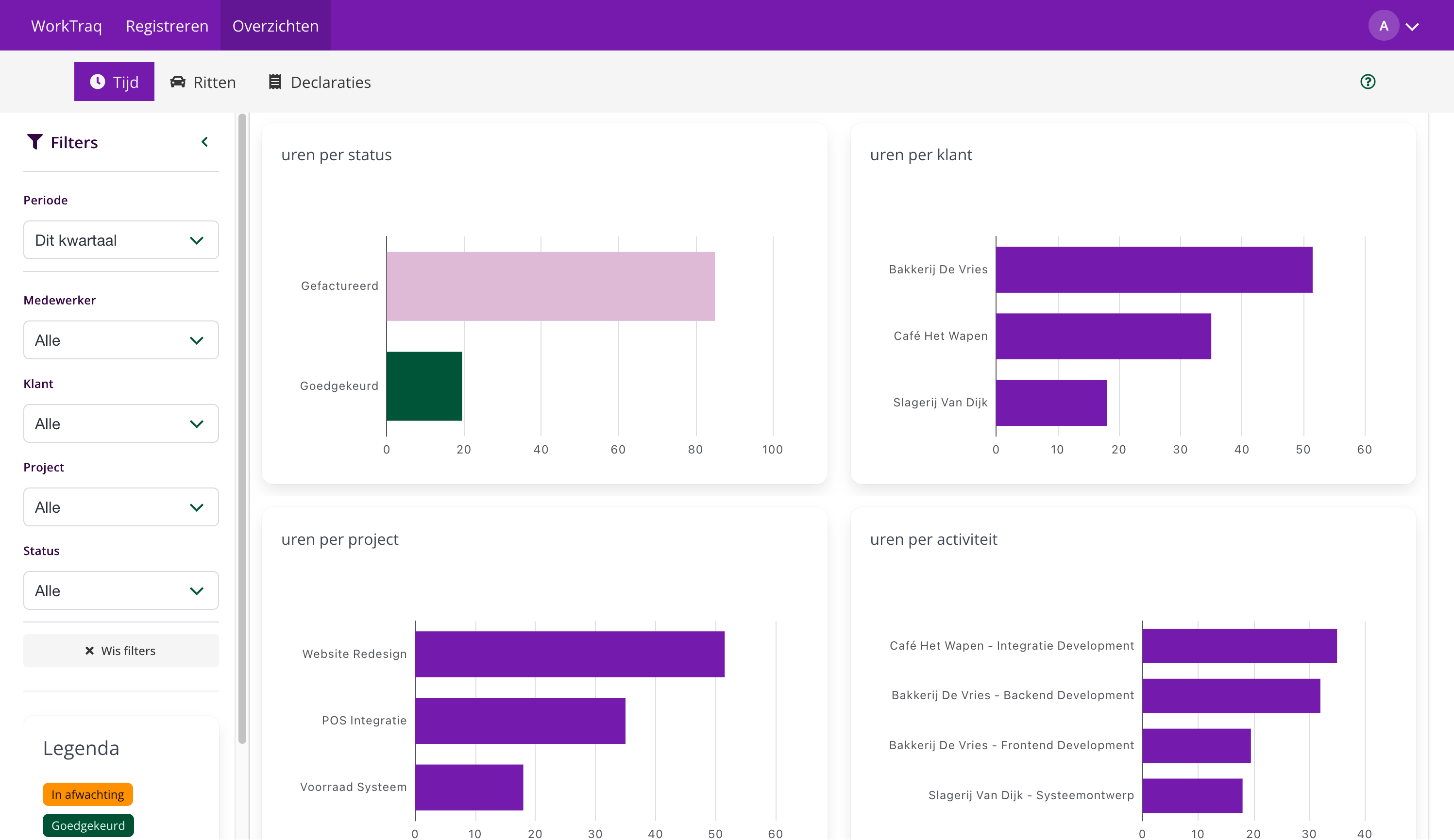The image size is (1454, 840).
Task: Switch to the Tijd tab
Action: click(114, 82)
